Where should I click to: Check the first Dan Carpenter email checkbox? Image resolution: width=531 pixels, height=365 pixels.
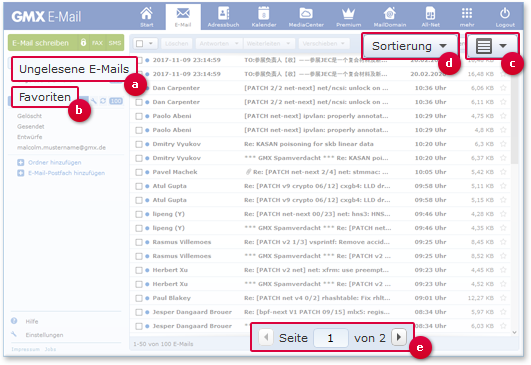pyautogui.click(x=139, y=88)
